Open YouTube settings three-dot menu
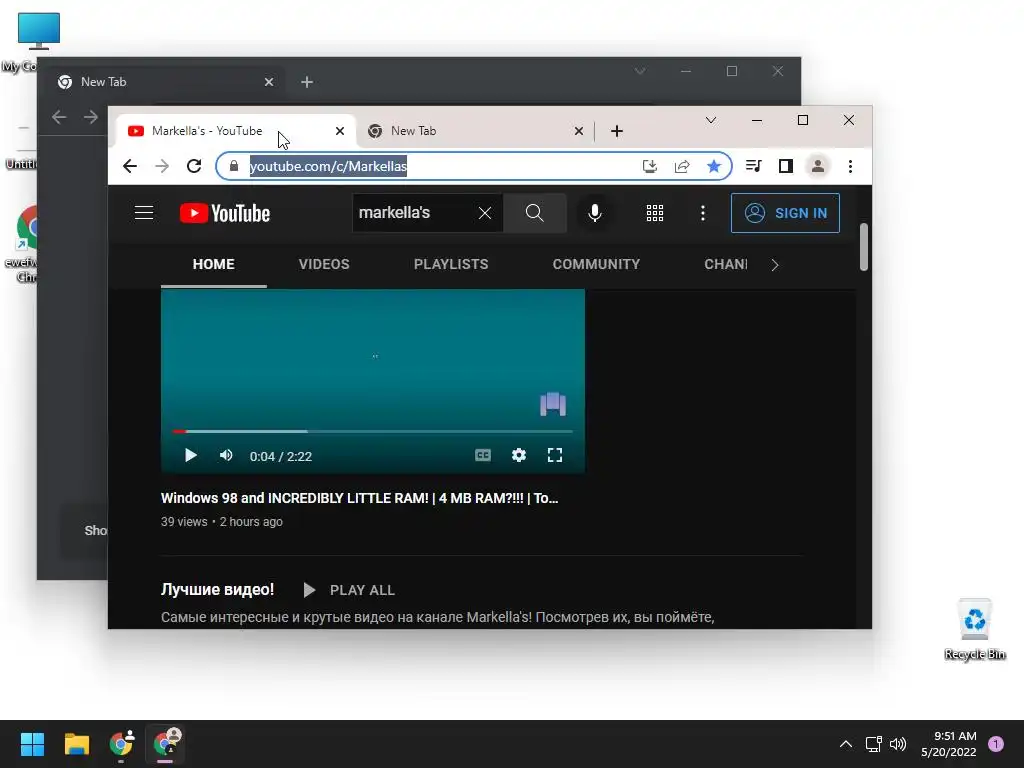 tap(703, 213)
